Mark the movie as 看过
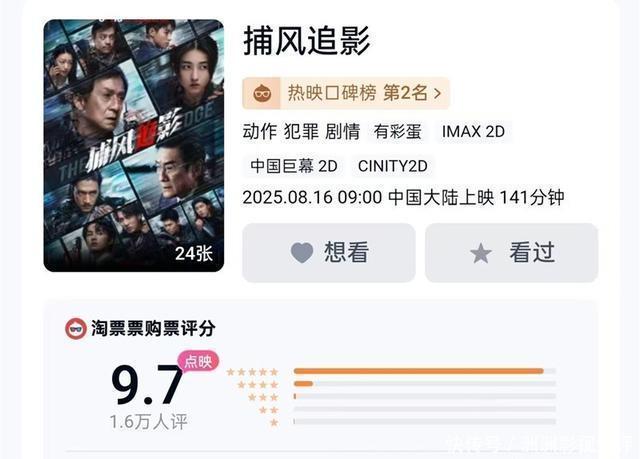The image size is (640, 459). (x=511, y=253)
